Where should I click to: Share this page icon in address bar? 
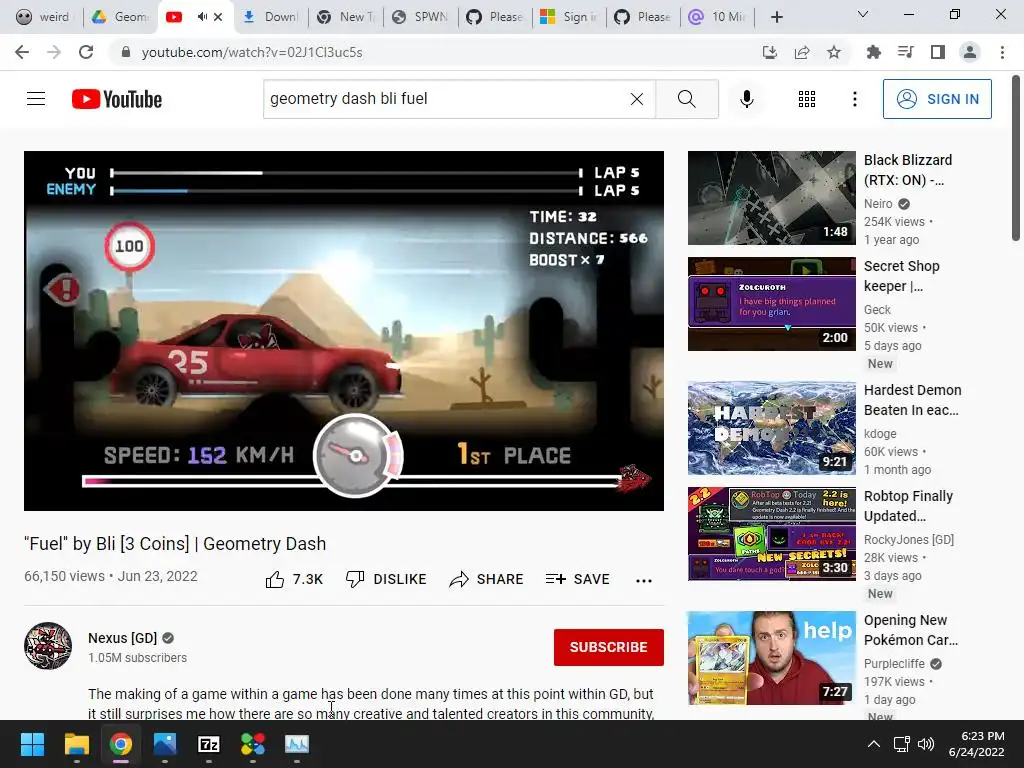[802, 52]
